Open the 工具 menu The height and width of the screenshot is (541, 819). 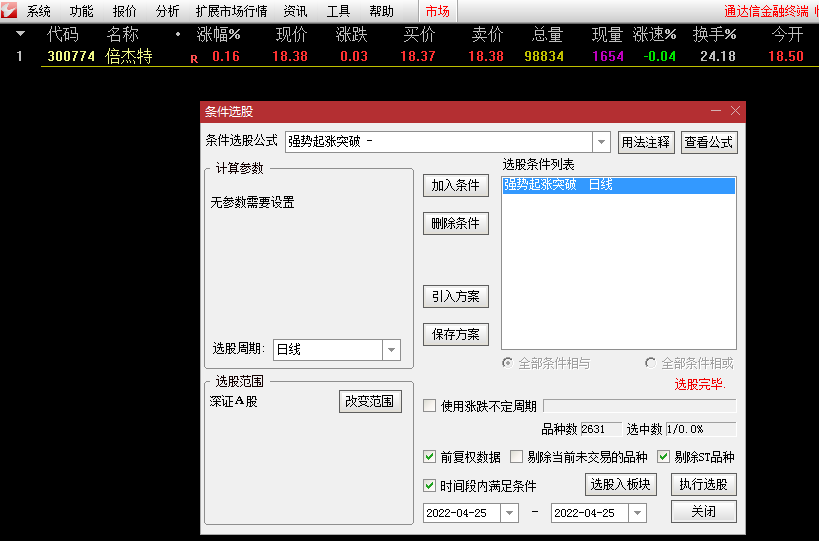338,11
